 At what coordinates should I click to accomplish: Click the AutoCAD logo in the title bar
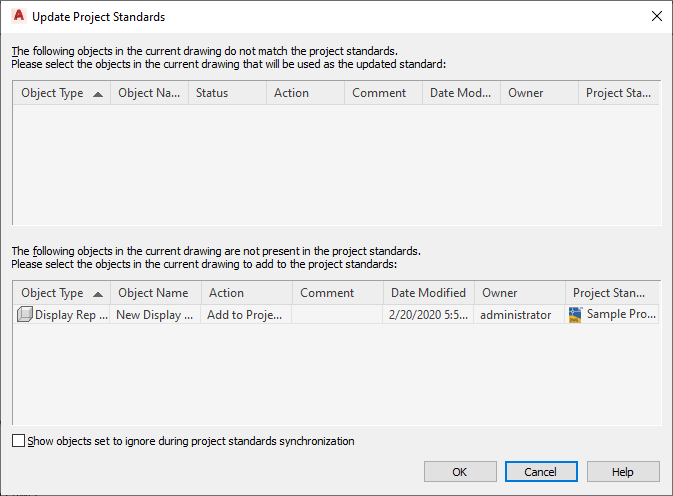click(17, 16)
